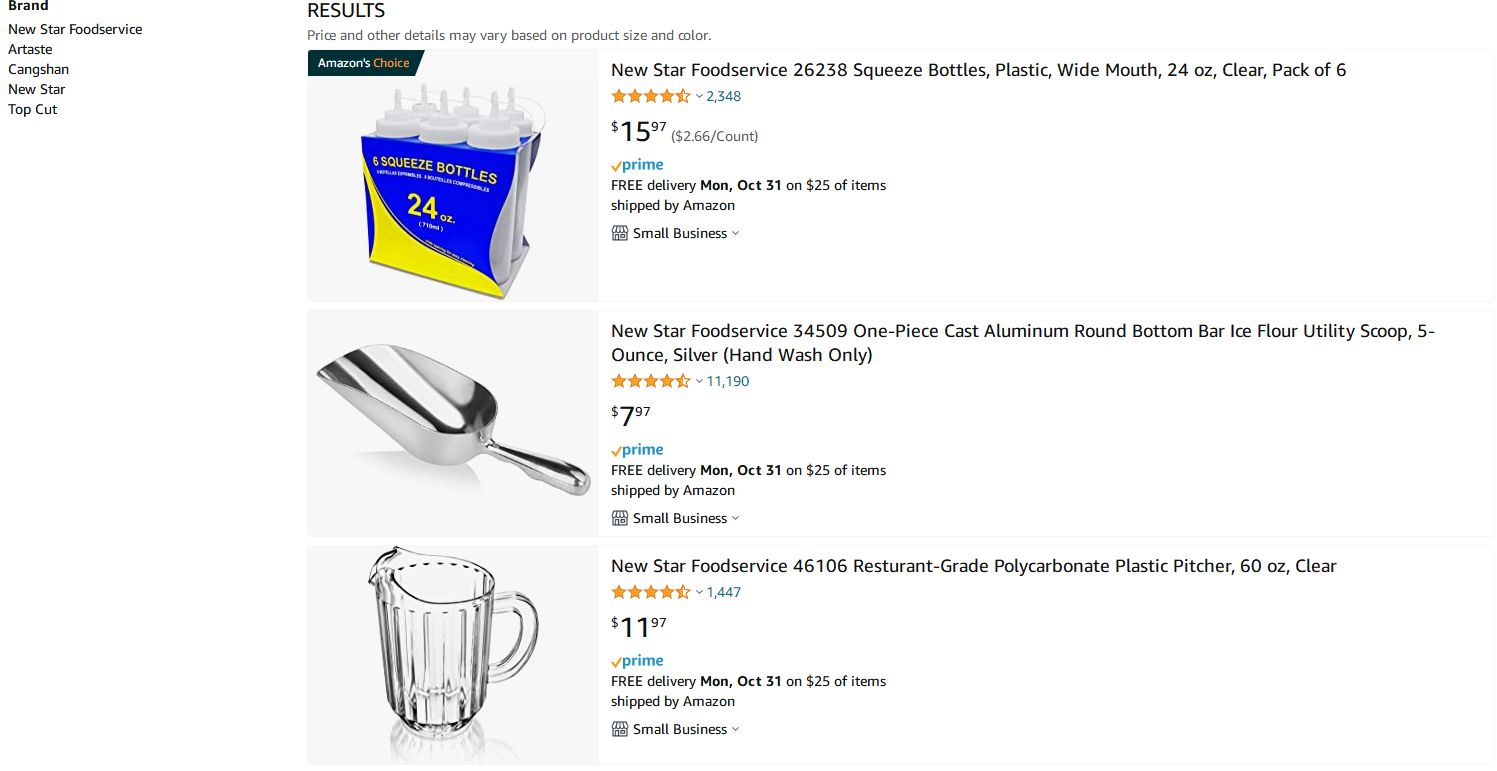Click the Prime logo on the squeeze bottles listing
Screen dimensions: 1497x771
pyautogui.click(x=637, y=165)
